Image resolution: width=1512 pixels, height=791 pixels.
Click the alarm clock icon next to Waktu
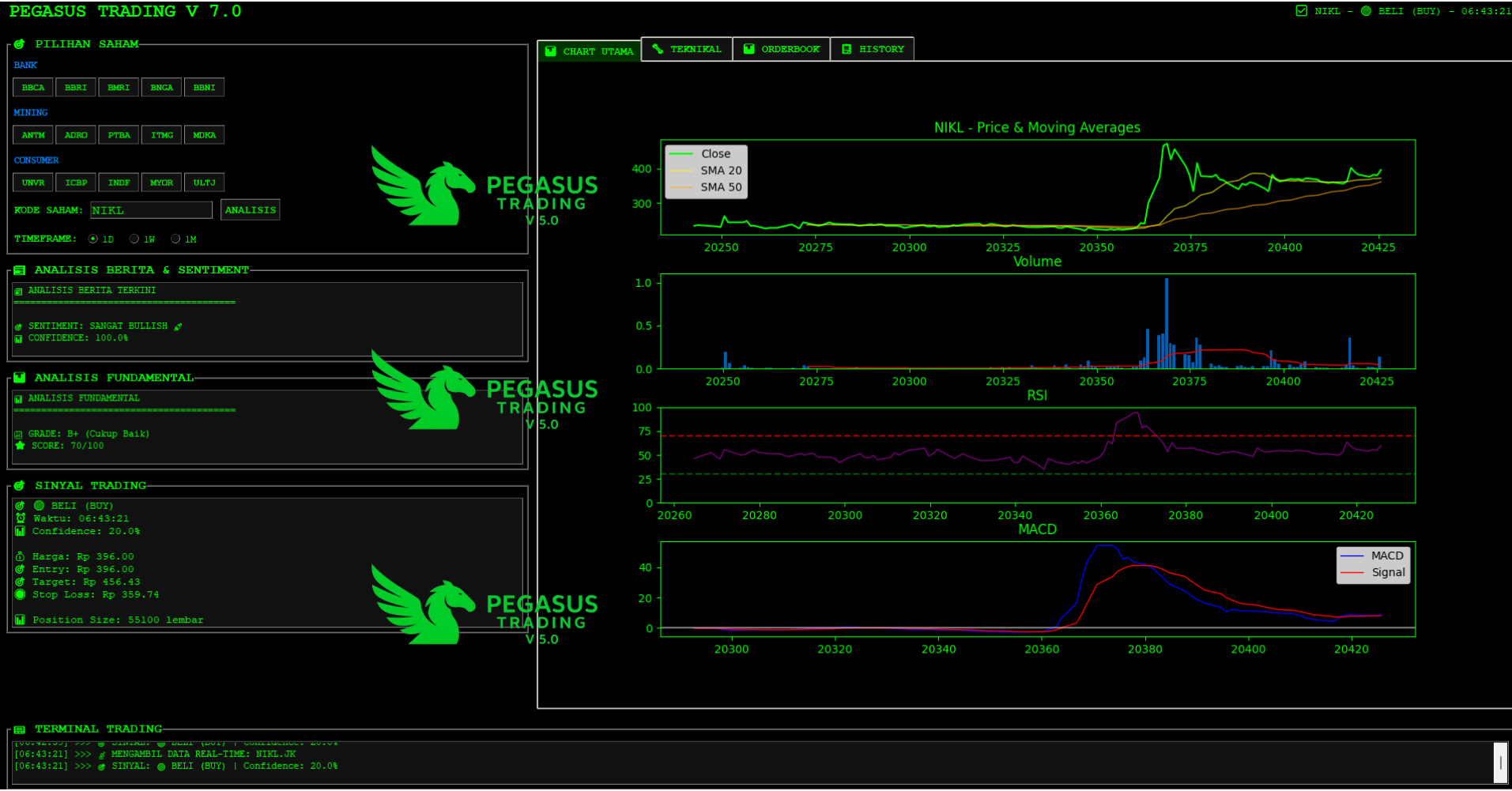21,518
